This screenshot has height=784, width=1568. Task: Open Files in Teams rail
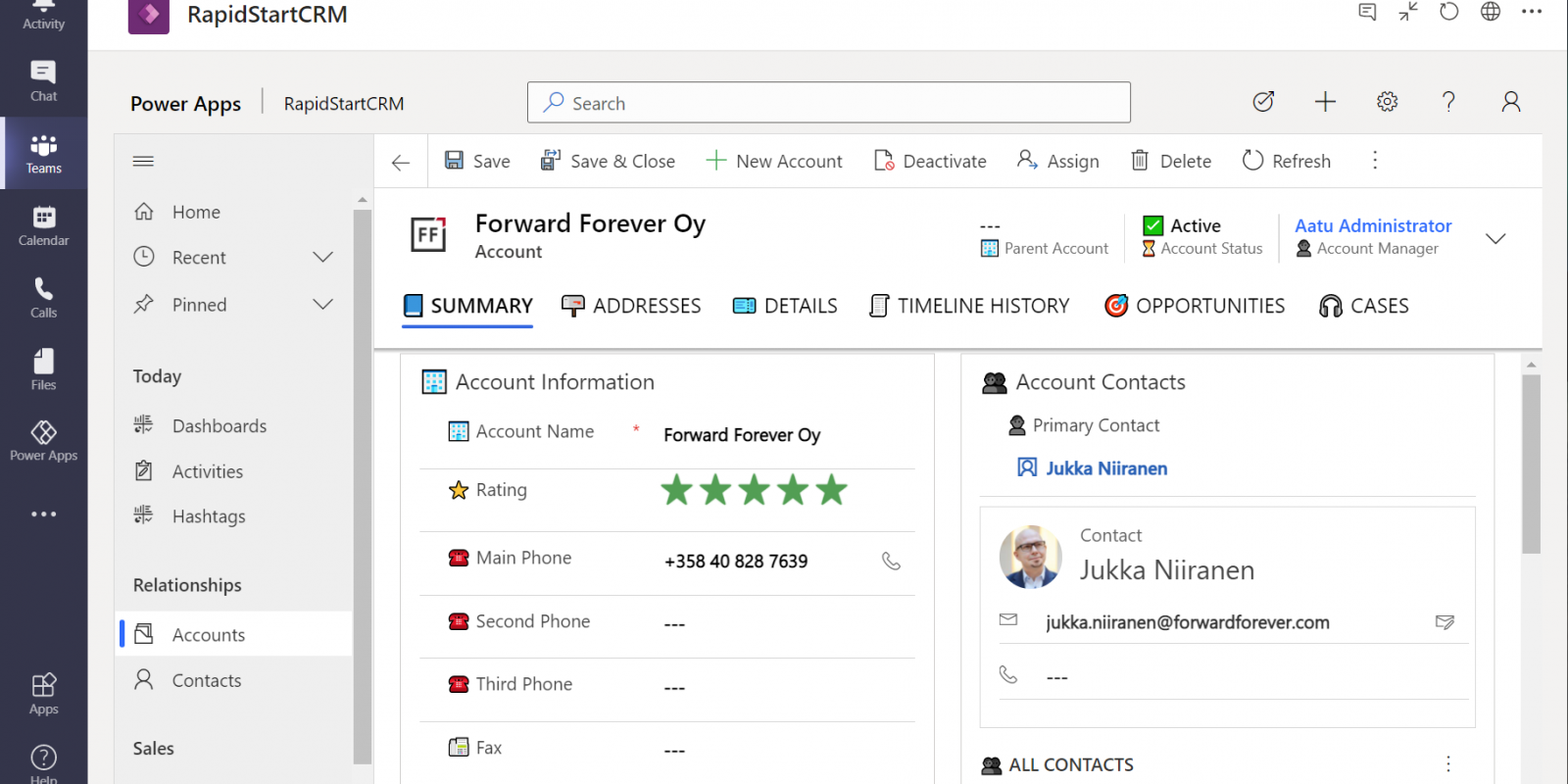(43, 369)
